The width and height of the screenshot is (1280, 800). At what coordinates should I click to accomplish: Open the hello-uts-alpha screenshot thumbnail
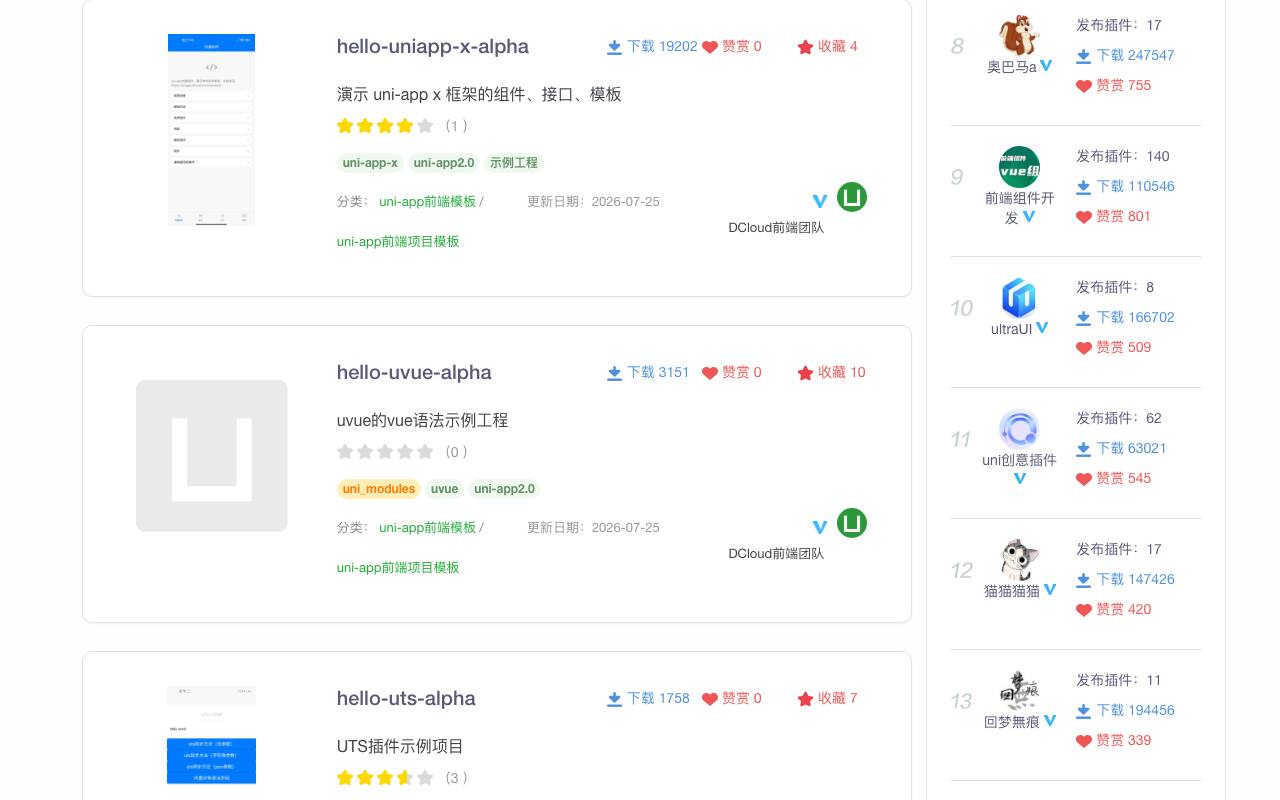(x=211, y=736)
